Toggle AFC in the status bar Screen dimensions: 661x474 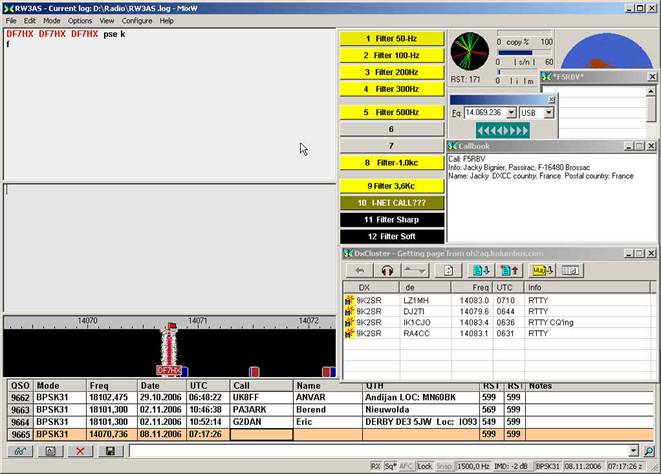pos(406,466)
